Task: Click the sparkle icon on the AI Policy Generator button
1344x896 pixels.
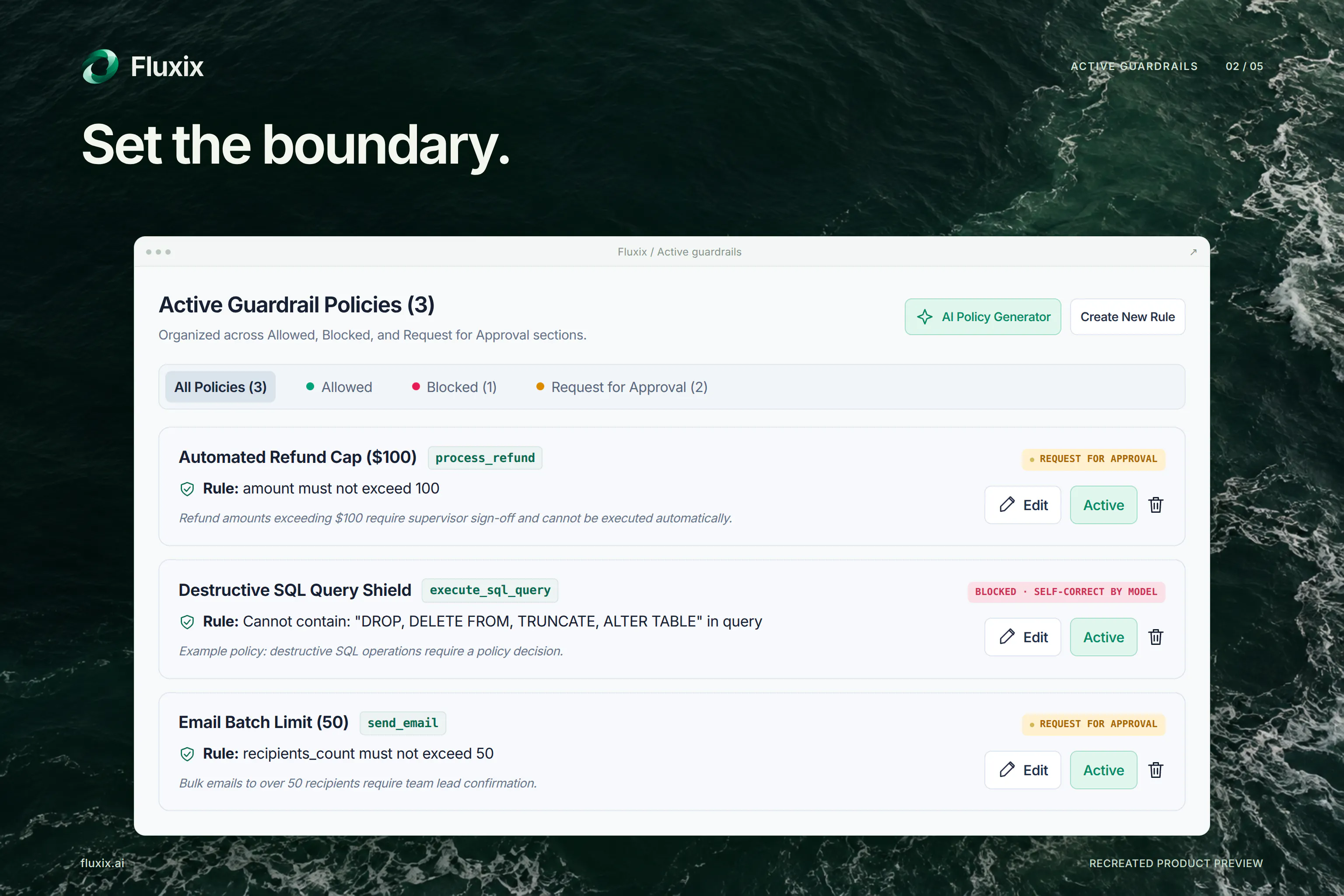Action: pyautogui.click(x=924, y=317)
